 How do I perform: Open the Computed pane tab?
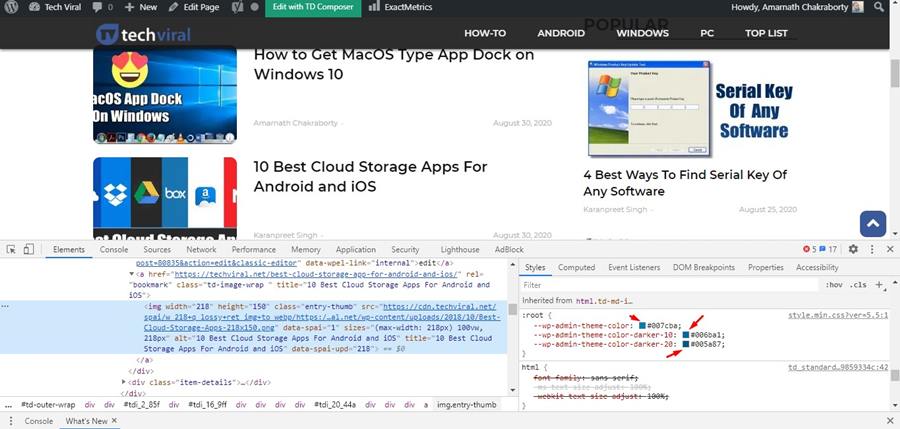click(x=576, y=268)
